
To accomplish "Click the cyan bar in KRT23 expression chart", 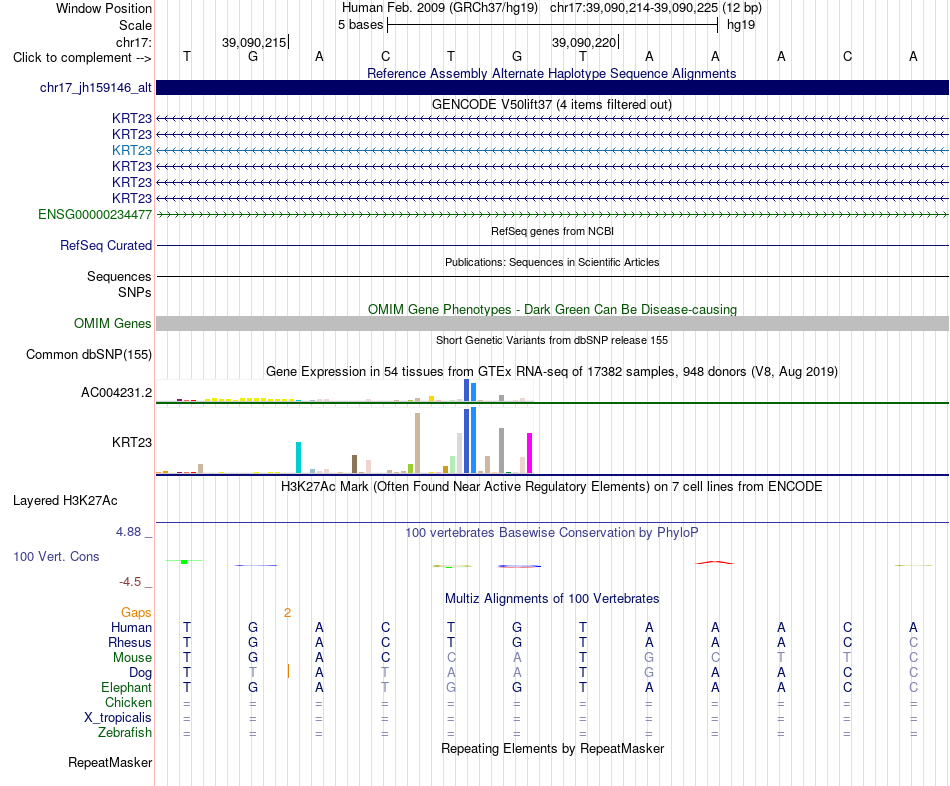I will (298, 458).
